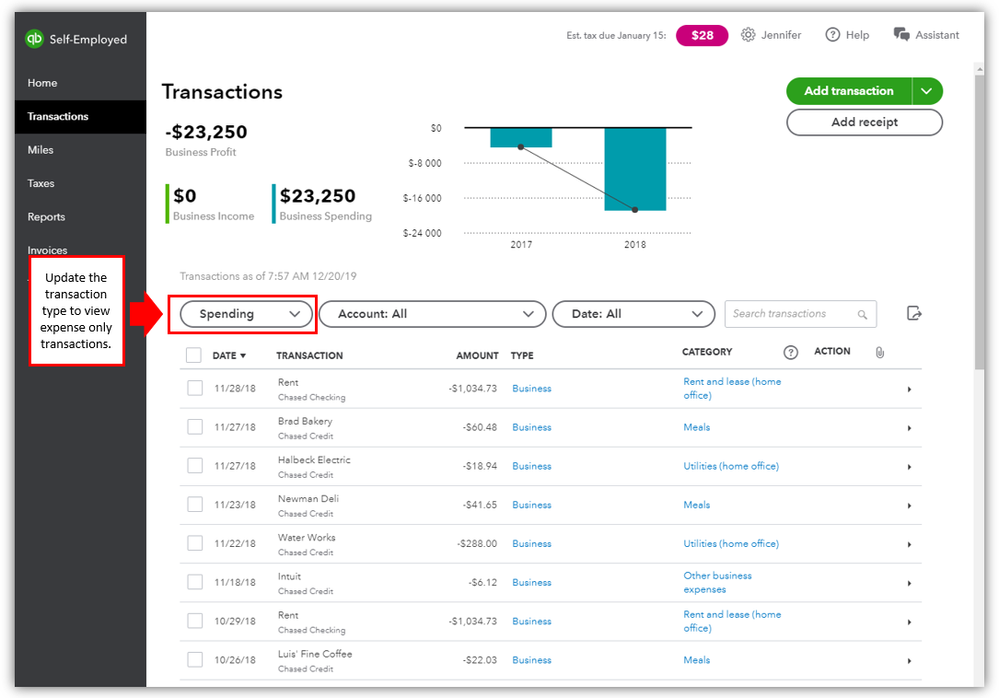999x698 pixels.
Task: Select the Water Works transaction checkbox
Action: (195, 543)
